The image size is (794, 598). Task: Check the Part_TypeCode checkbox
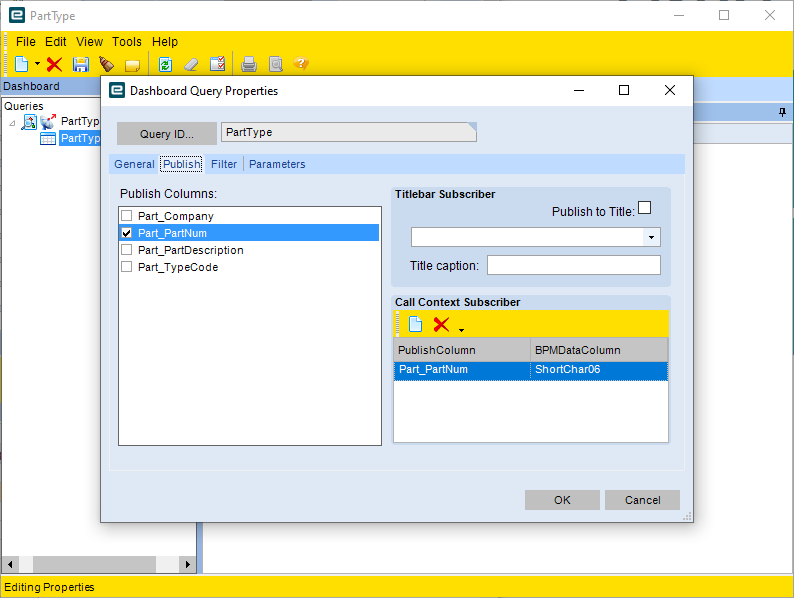pos(127,267)
